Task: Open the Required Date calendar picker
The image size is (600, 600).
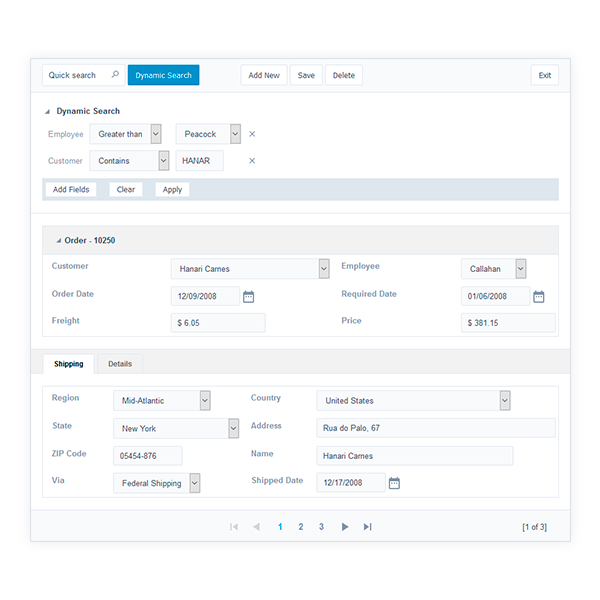Action: (x=538, y=296)
